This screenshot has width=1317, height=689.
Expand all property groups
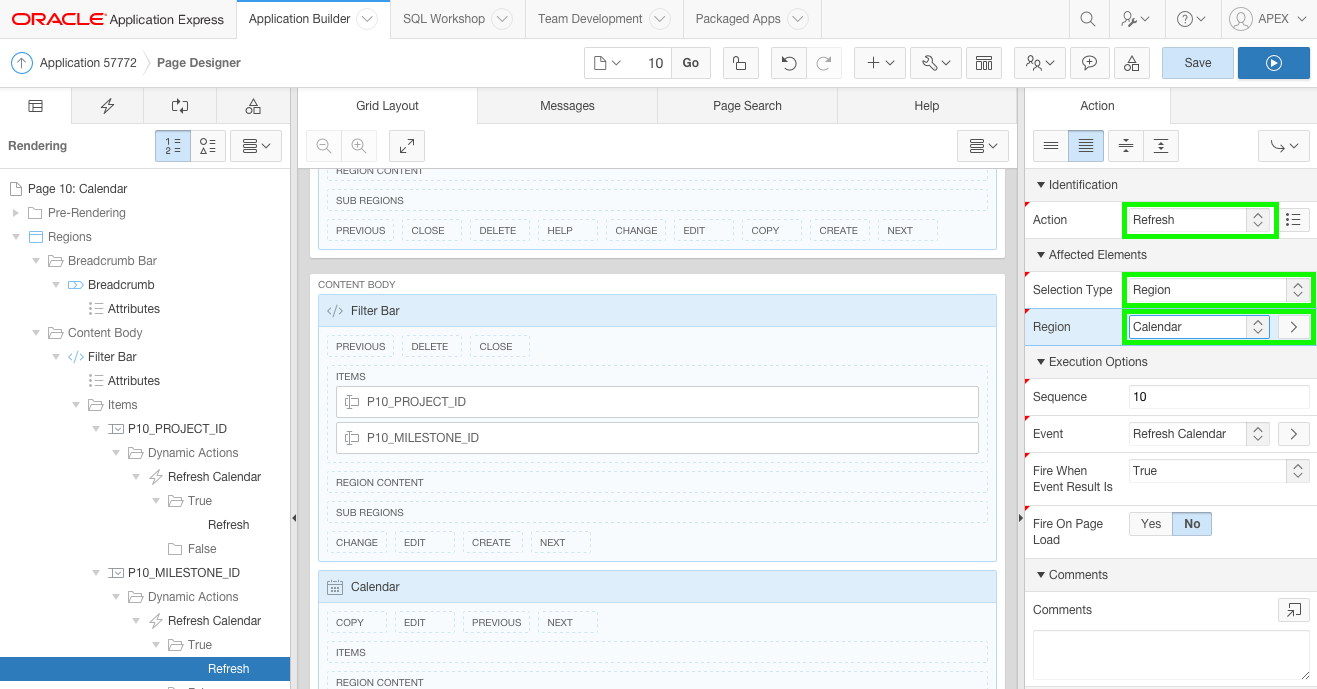click(x=1160, y=146)
